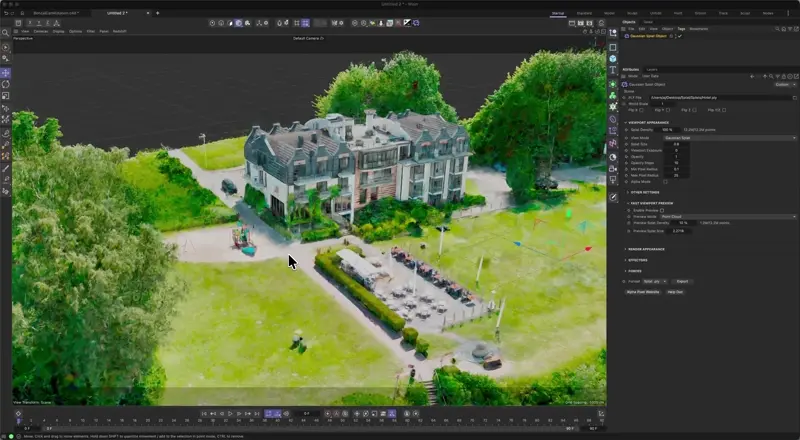The width and height of the screenshot is (800, 440).
Task: Enable the Flip X checkbox
Action: coord(641,110)
